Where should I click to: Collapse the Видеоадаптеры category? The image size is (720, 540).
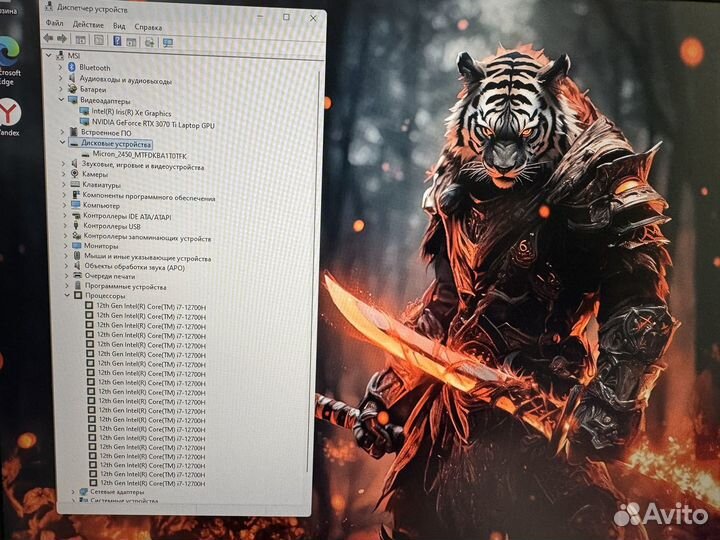(x=61, y=99)
